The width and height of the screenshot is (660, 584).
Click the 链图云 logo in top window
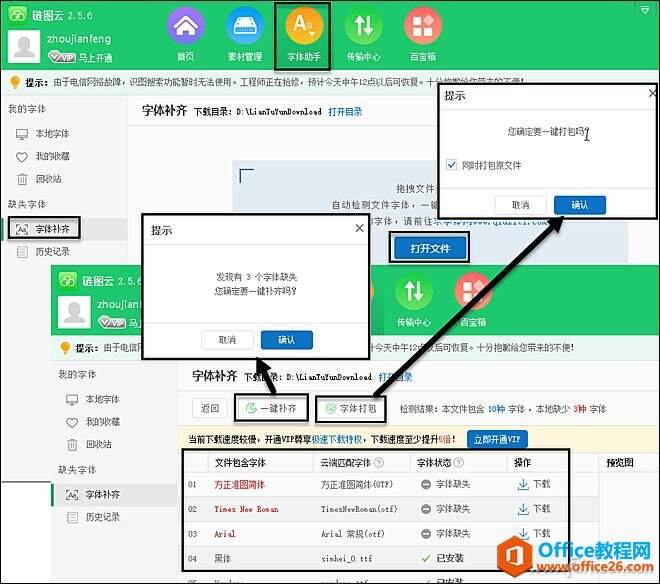(18, 16)
